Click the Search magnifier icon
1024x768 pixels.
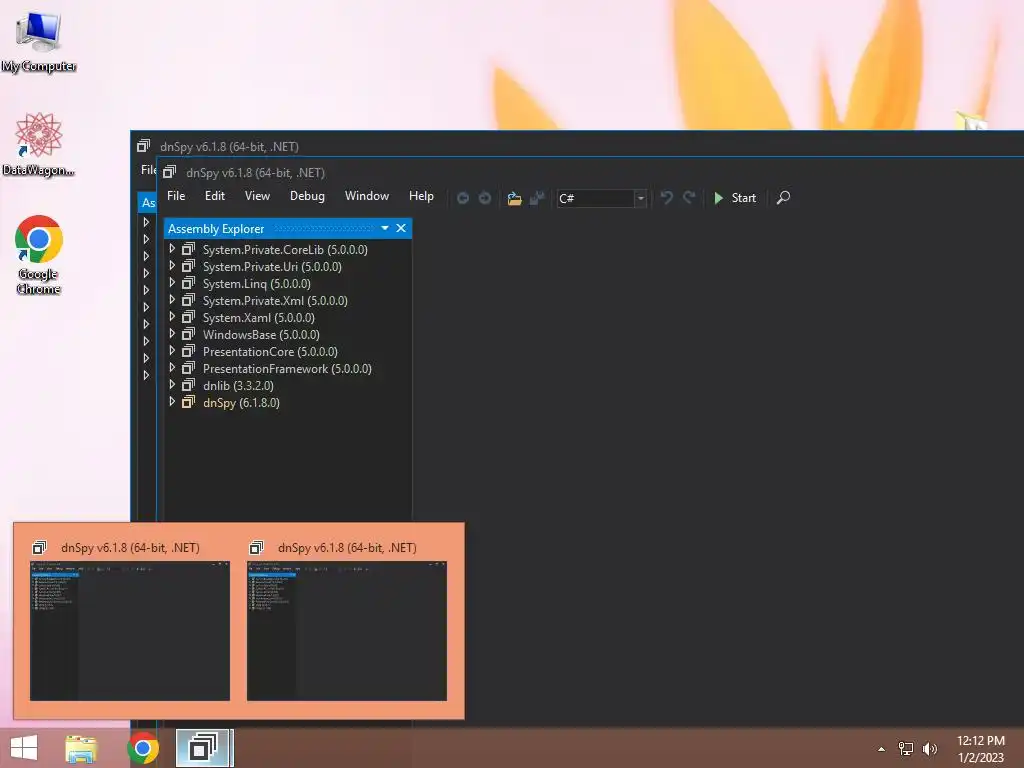[783, 198]
